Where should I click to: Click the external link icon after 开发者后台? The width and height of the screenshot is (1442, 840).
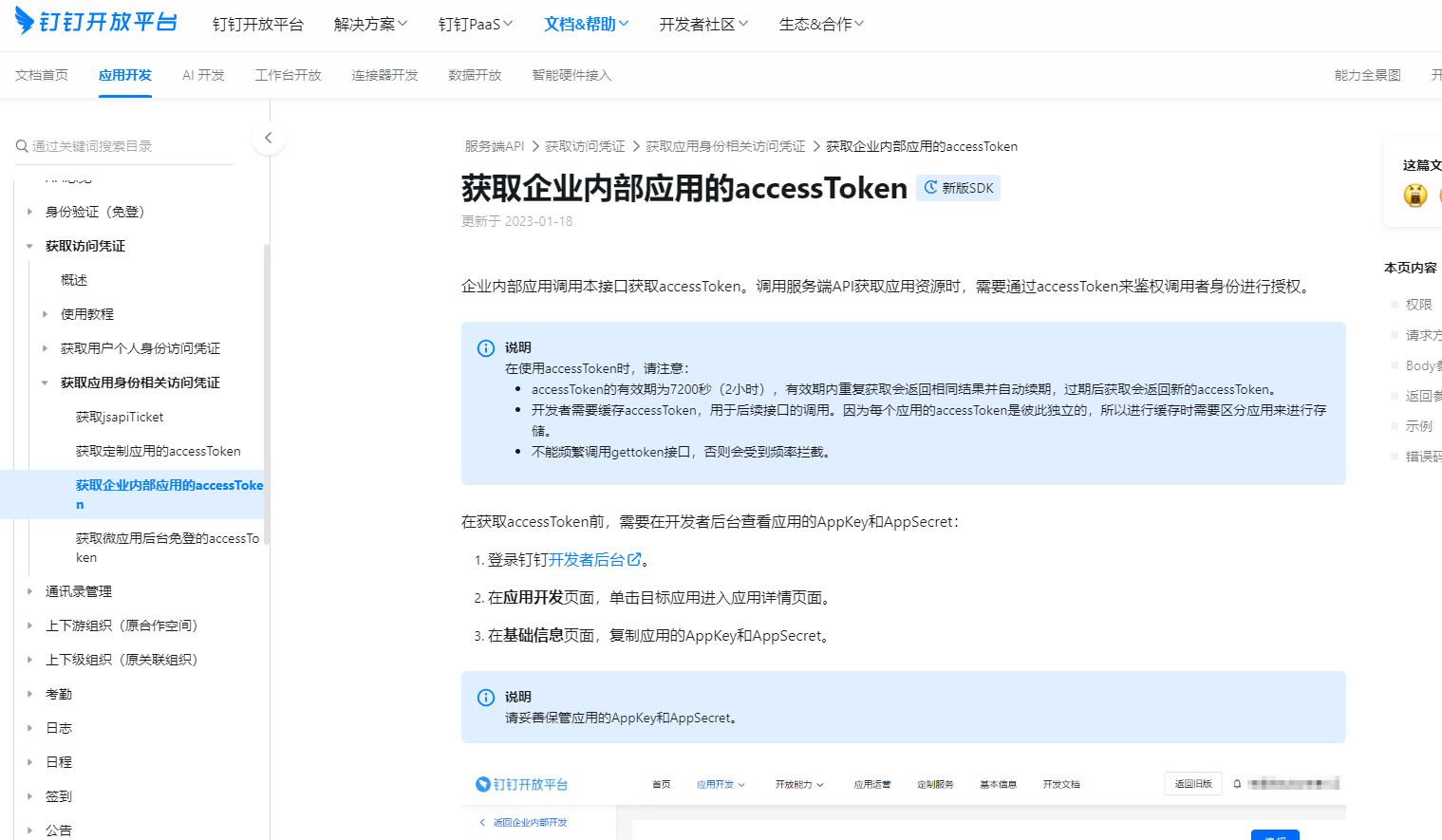pos(634,559)
